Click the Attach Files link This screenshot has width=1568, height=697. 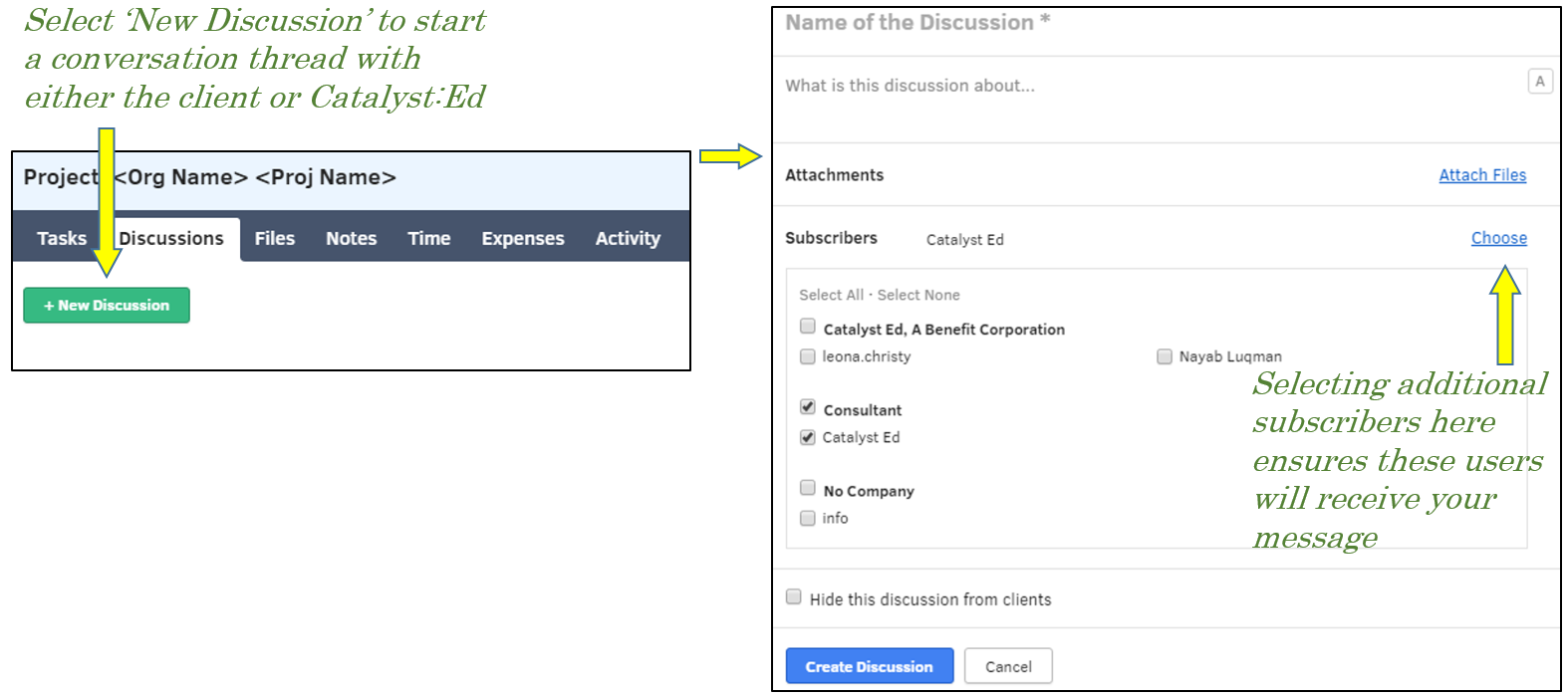1482,175
